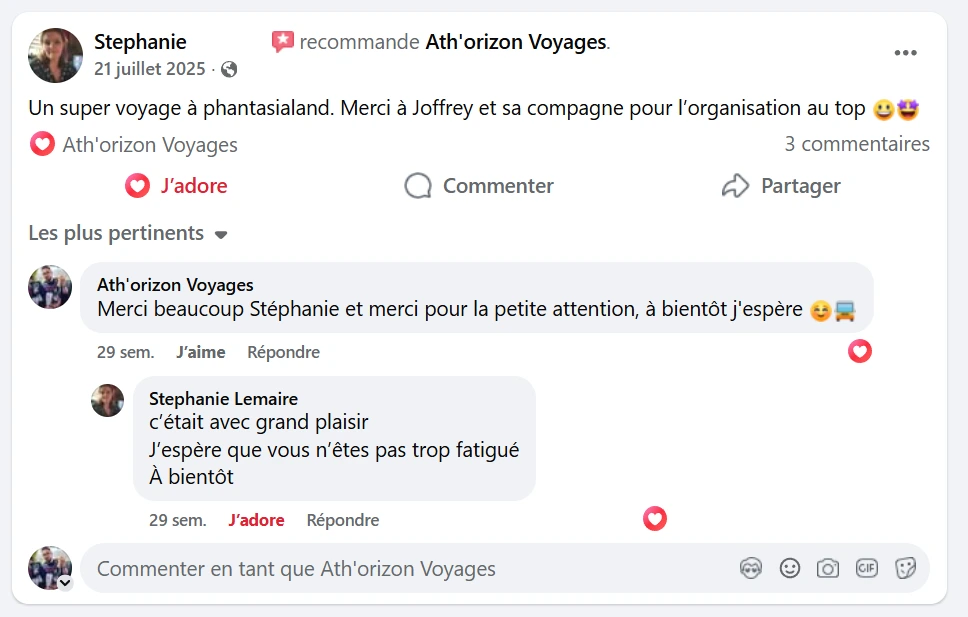Attach a photo using the camera icon
The height and width of the screenshot is (617, 968).
coord(828,569)
